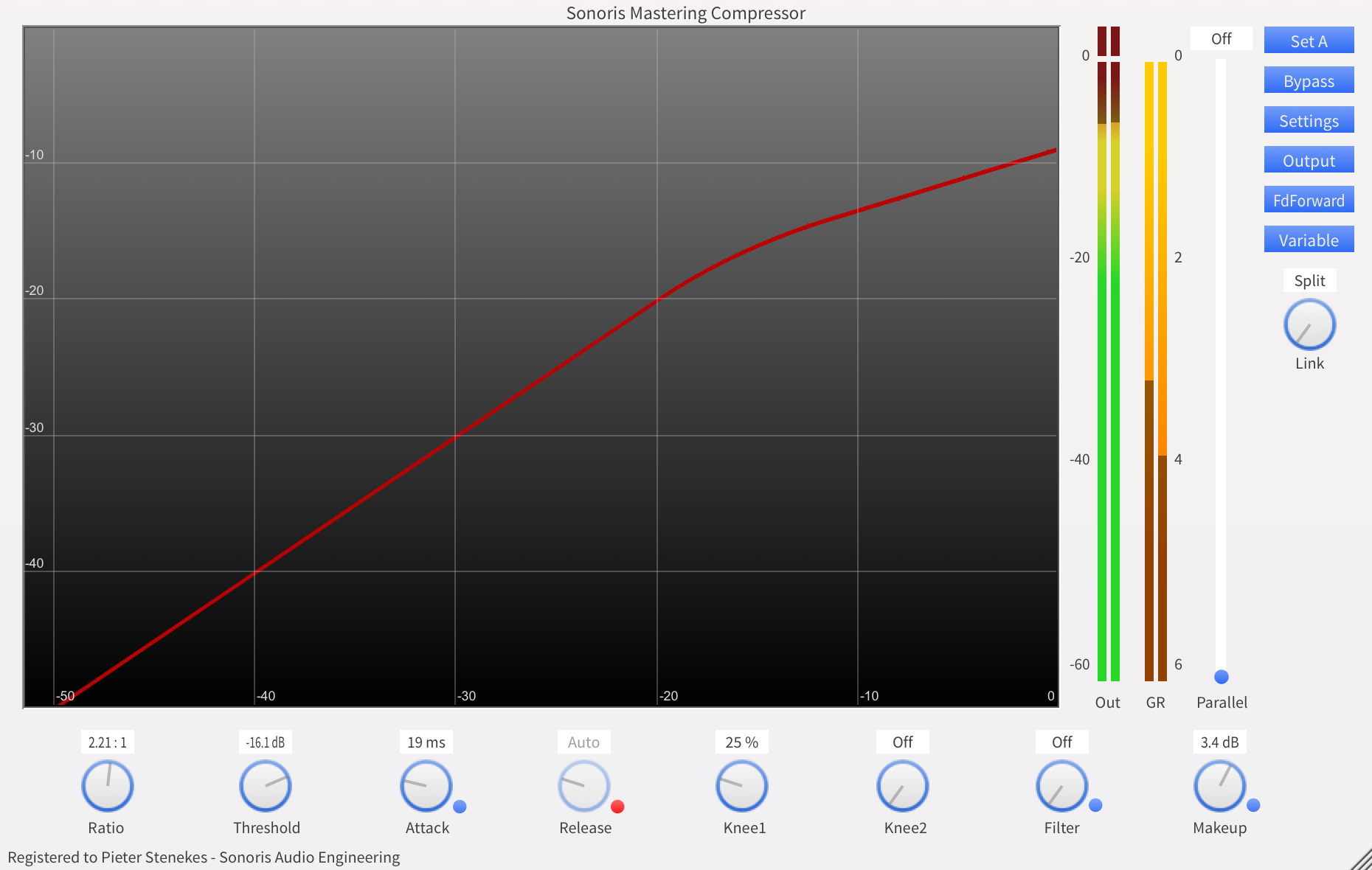Click the Makeup gain knob

[1221, 786]
